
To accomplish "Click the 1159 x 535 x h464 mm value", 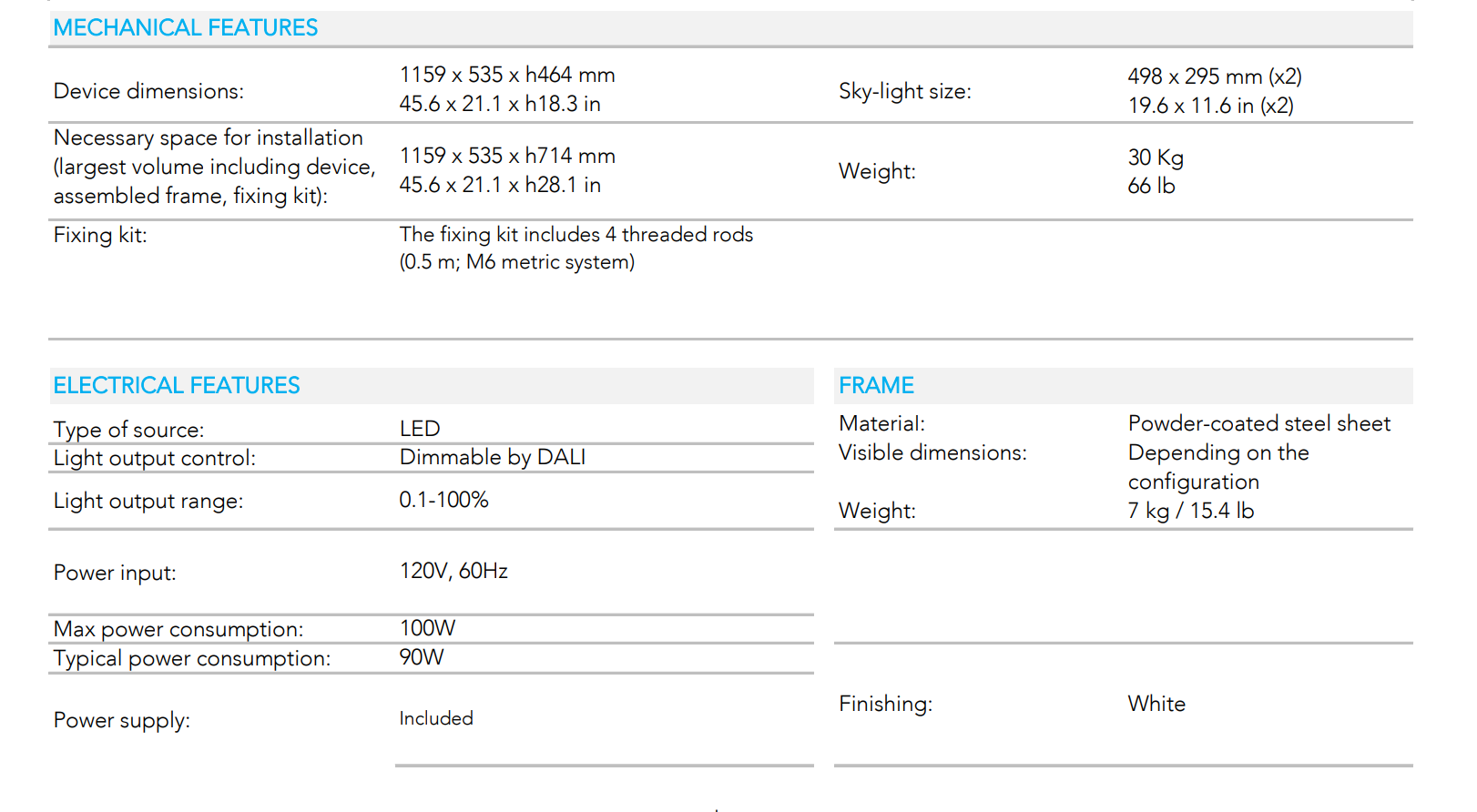I will (x=507, y=75).
